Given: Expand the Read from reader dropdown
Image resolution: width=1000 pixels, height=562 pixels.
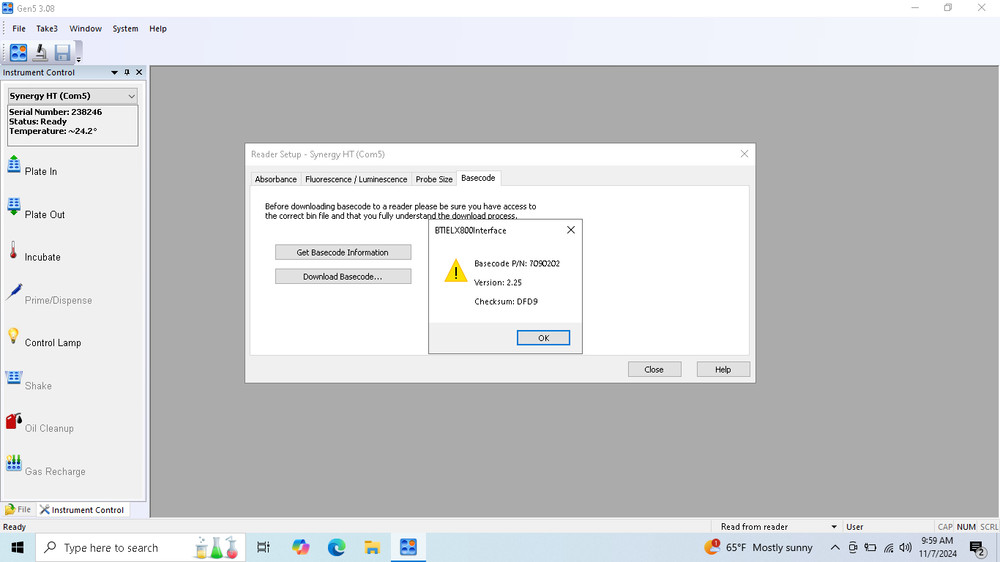Looking at the screenshot, I should coord(834,527).
